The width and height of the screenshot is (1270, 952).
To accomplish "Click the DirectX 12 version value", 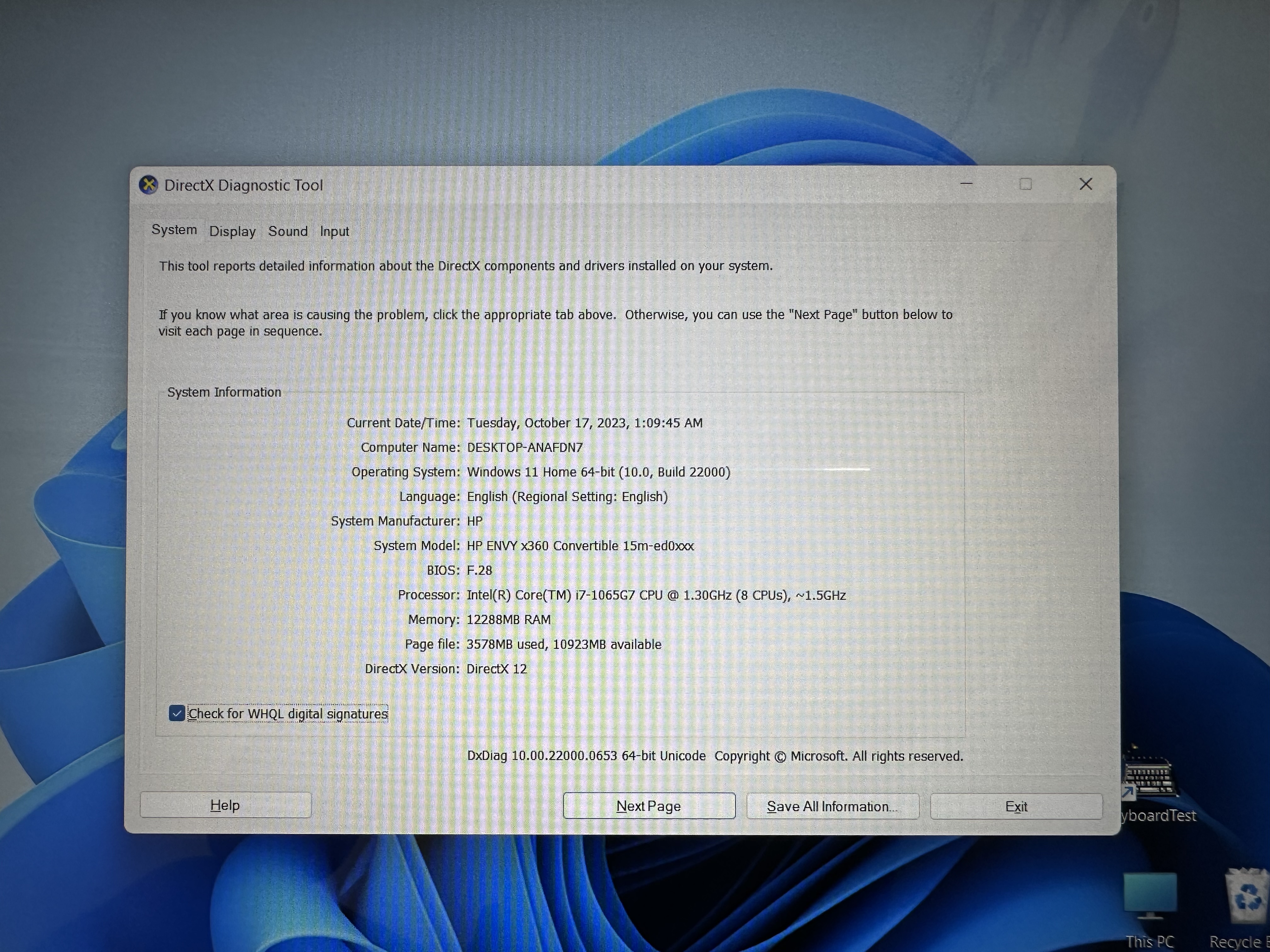I will pyautogui.click(x=497, y=669).
